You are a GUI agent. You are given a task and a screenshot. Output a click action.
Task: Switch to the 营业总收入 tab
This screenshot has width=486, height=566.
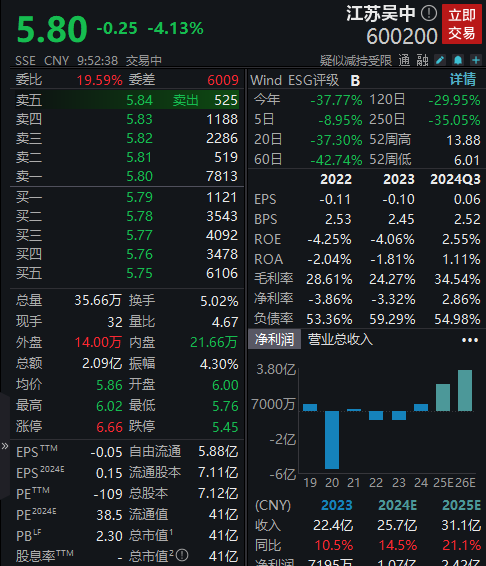(x=340, y=339)
